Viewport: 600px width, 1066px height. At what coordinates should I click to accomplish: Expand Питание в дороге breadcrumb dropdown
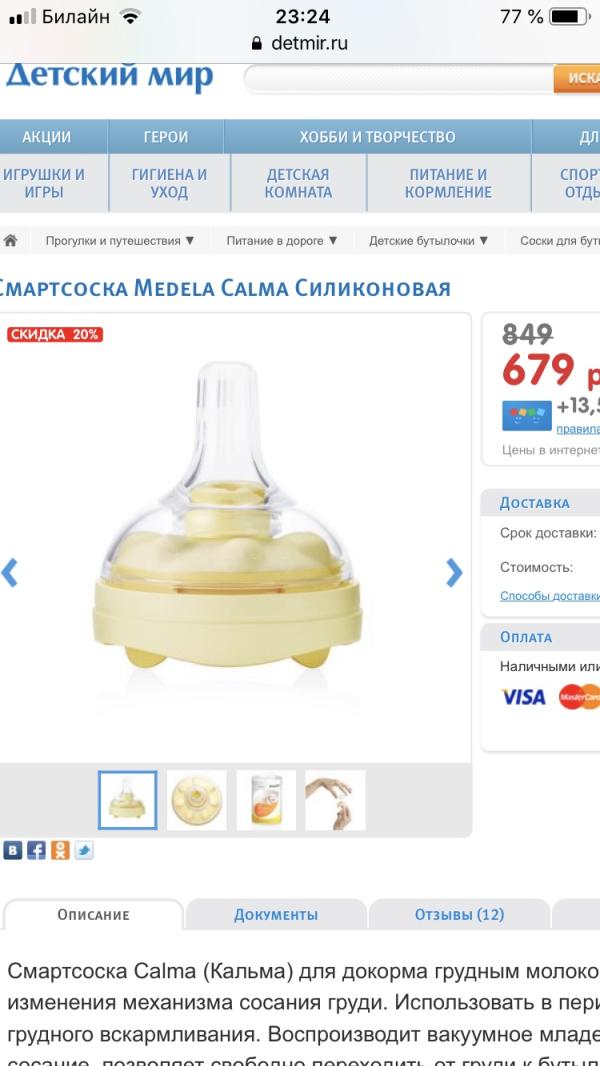[x=282, y=241]
